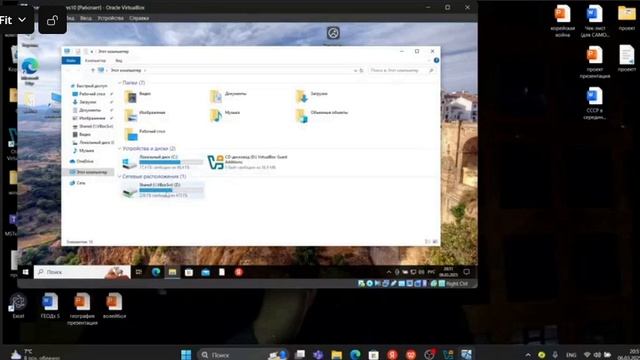Open the Рабочий стол folder in main pane
This screenshot has height=360, width=640.
145,134
